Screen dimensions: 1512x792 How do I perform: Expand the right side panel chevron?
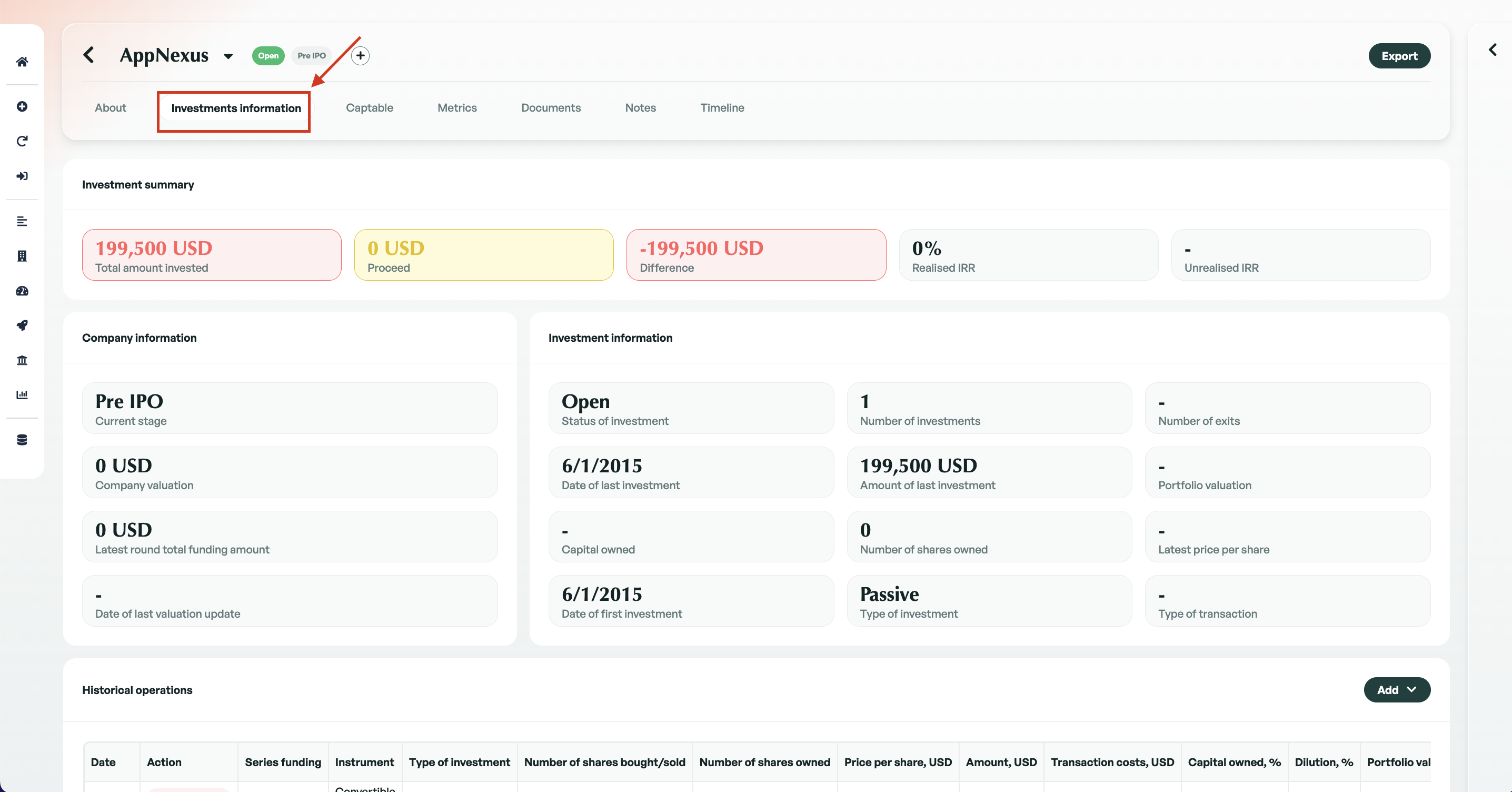1493,50
